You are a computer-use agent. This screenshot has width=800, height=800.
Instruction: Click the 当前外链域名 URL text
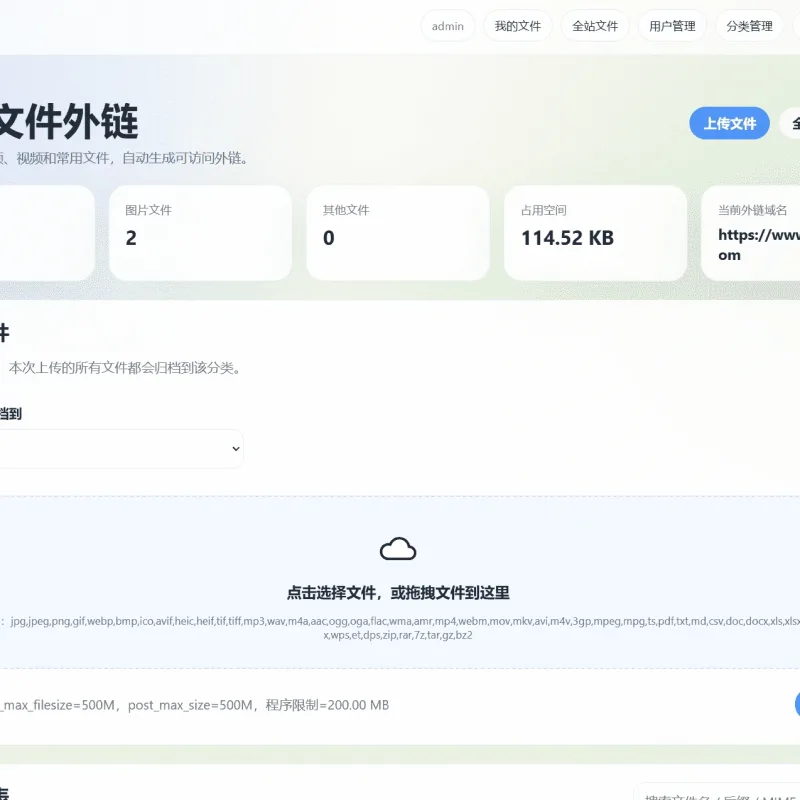[x=759, y=245]
